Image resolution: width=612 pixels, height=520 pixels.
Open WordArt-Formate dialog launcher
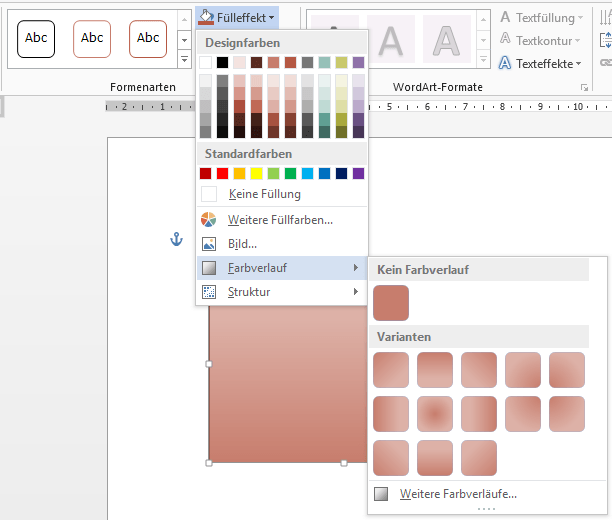(583, 88)
